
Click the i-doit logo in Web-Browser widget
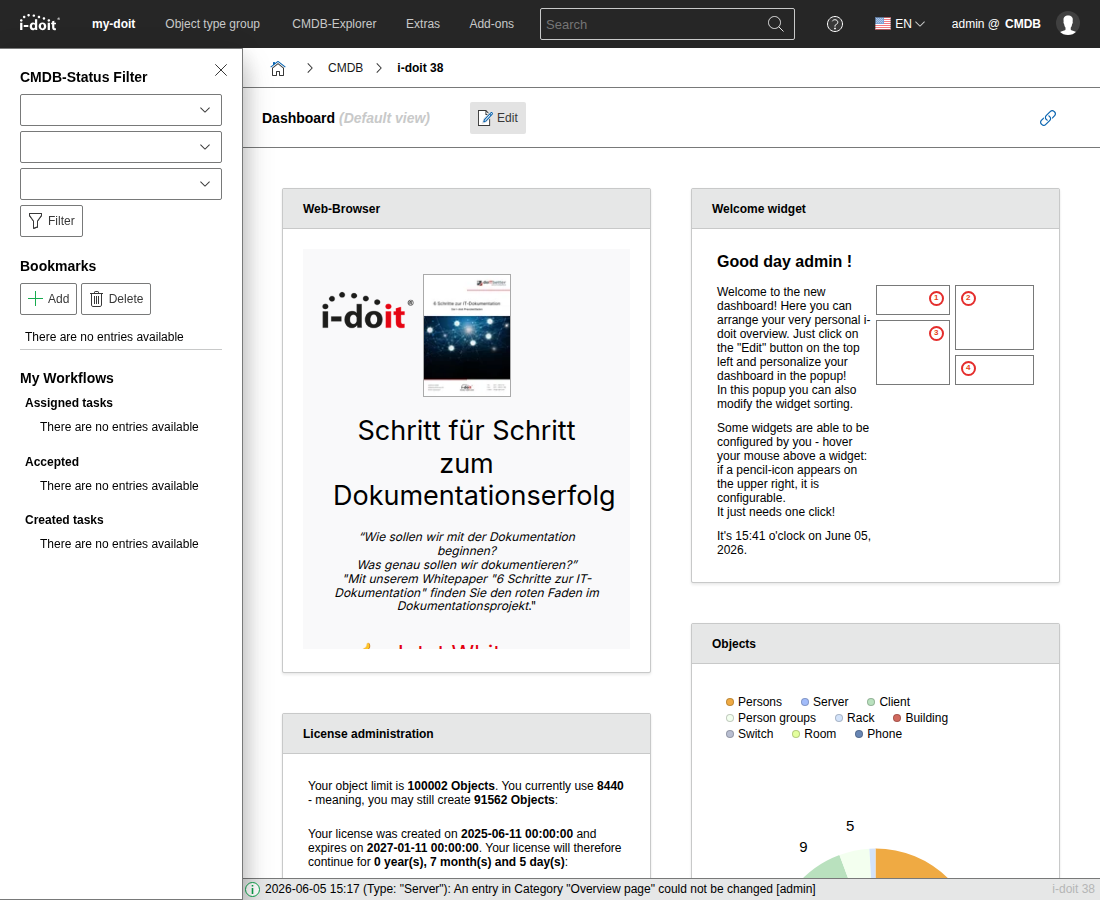[x=367, y=311]
